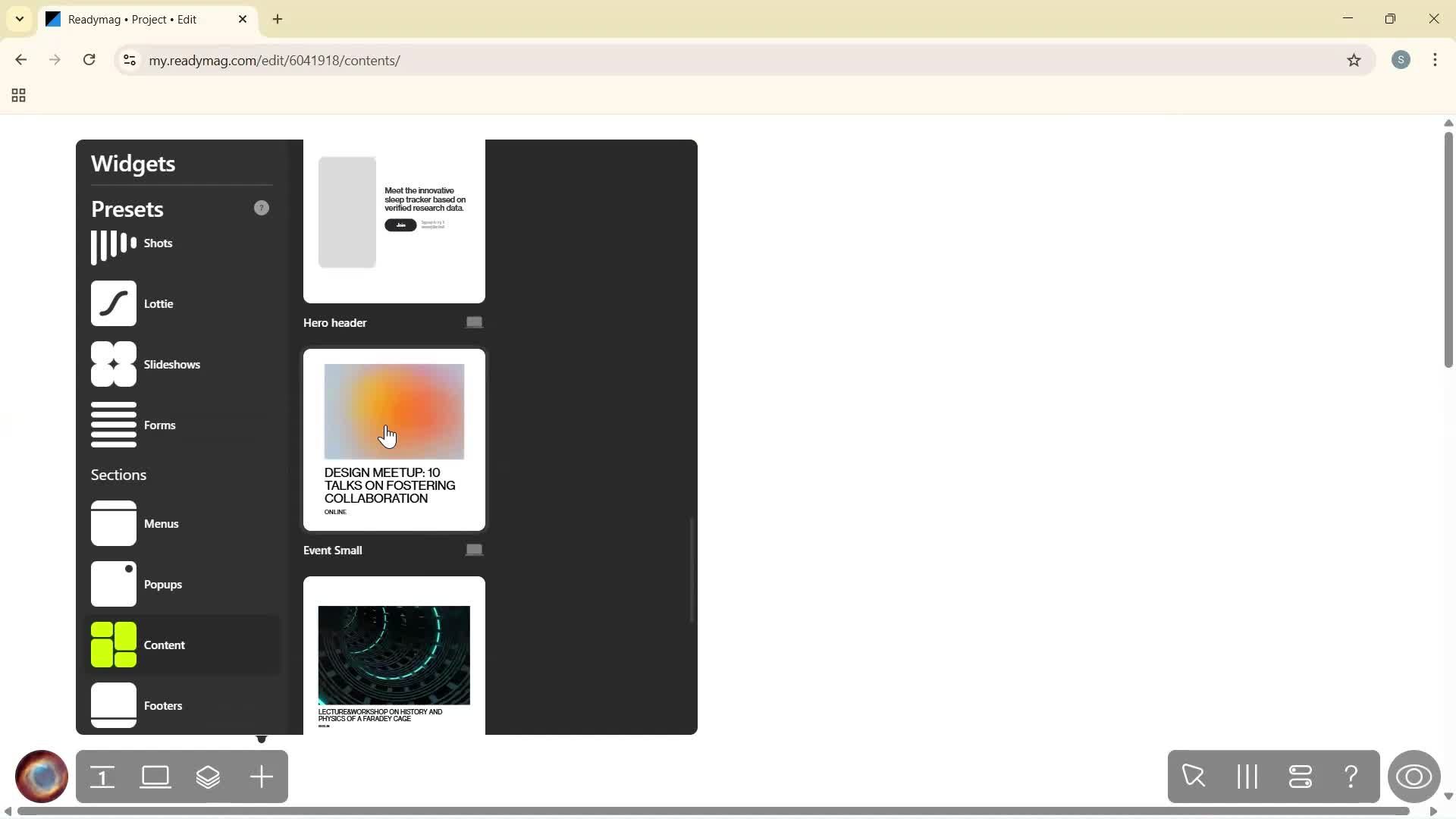Open the layers panel icon in bottom toolbar
This screenshot has width=1456, height=819.
coord(209,777)
